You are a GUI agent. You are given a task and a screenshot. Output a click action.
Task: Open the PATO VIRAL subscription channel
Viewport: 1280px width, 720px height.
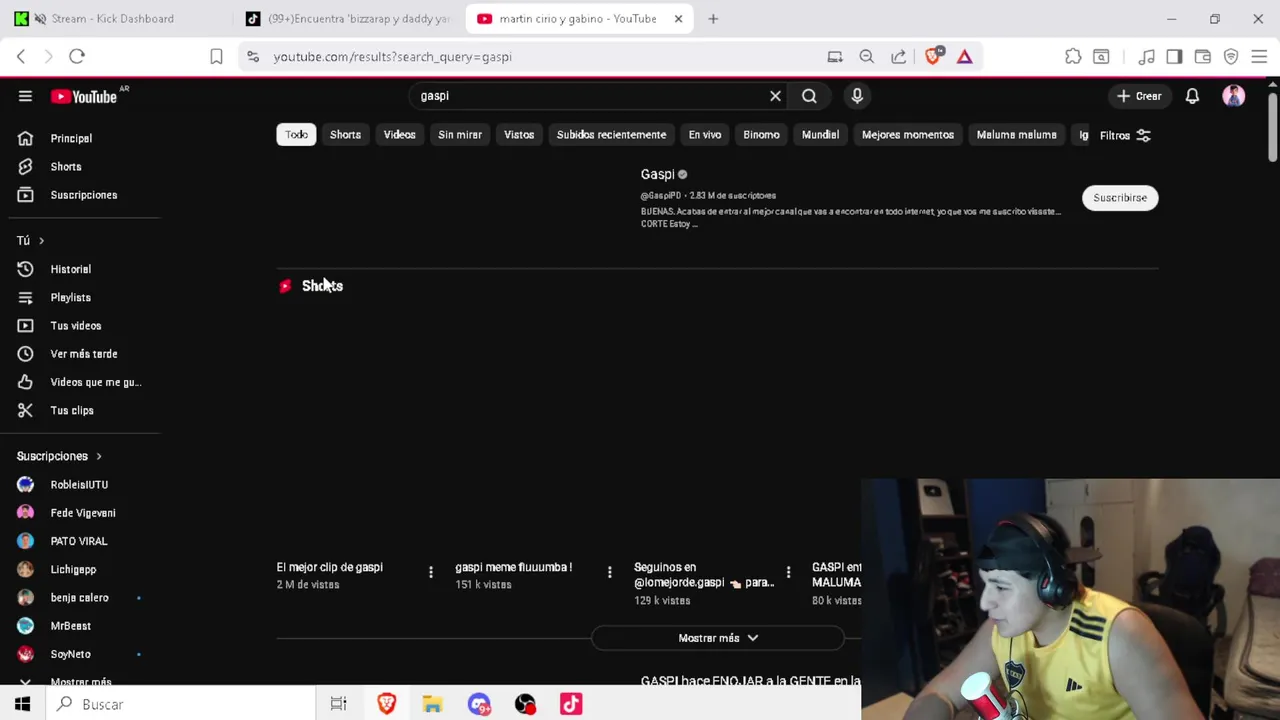[80, 541]
